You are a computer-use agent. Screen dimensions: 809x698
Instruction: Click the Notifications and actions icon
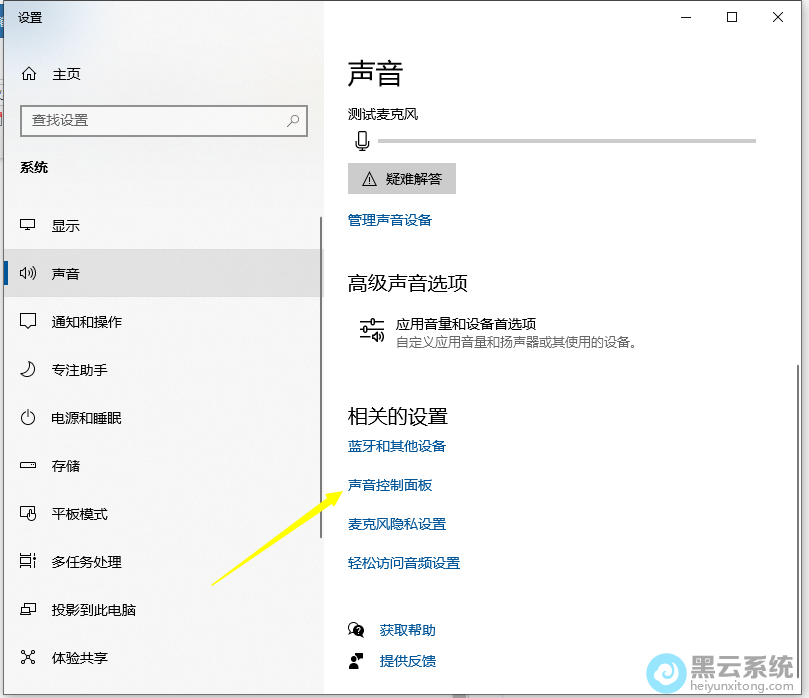pyautogui.click(x=29, y=322)
